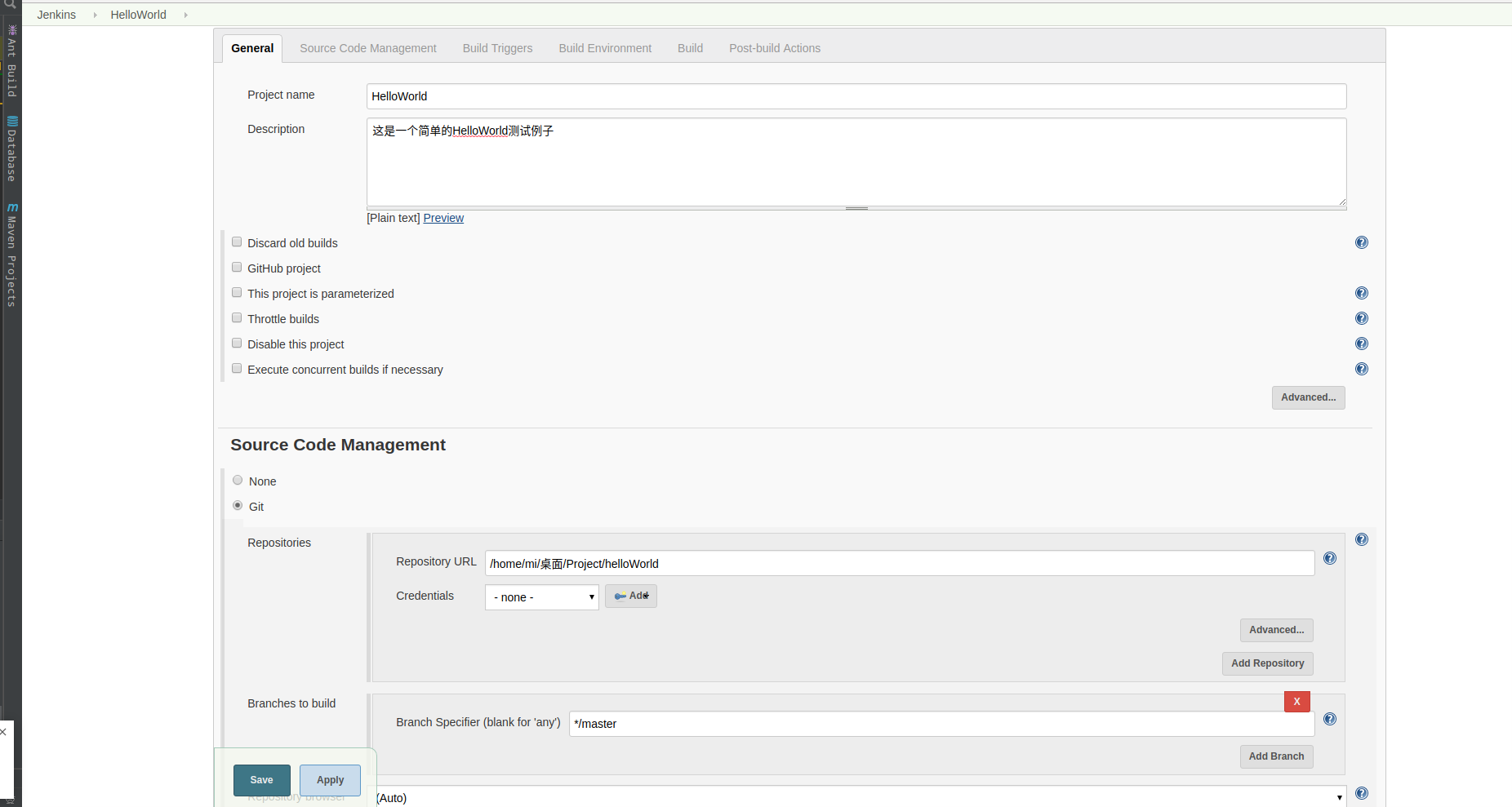This screenshot has width=1512, height=807.
Task: Tick the GitHub project checkbox
Action: [x=237, y=268]
